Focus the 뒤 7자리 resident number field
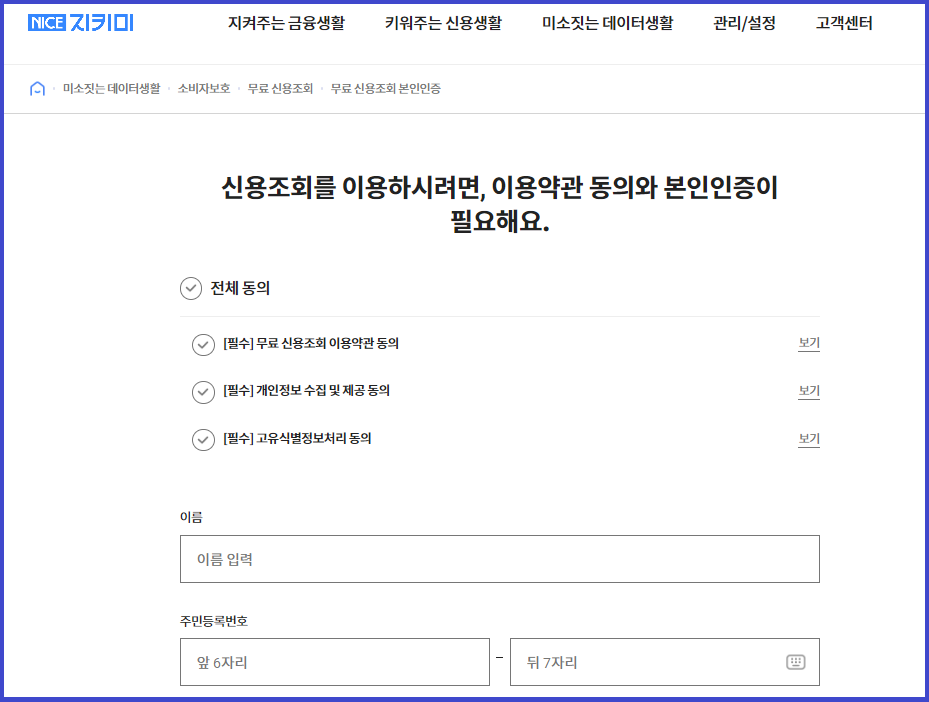929x702 pixels. 665,662
